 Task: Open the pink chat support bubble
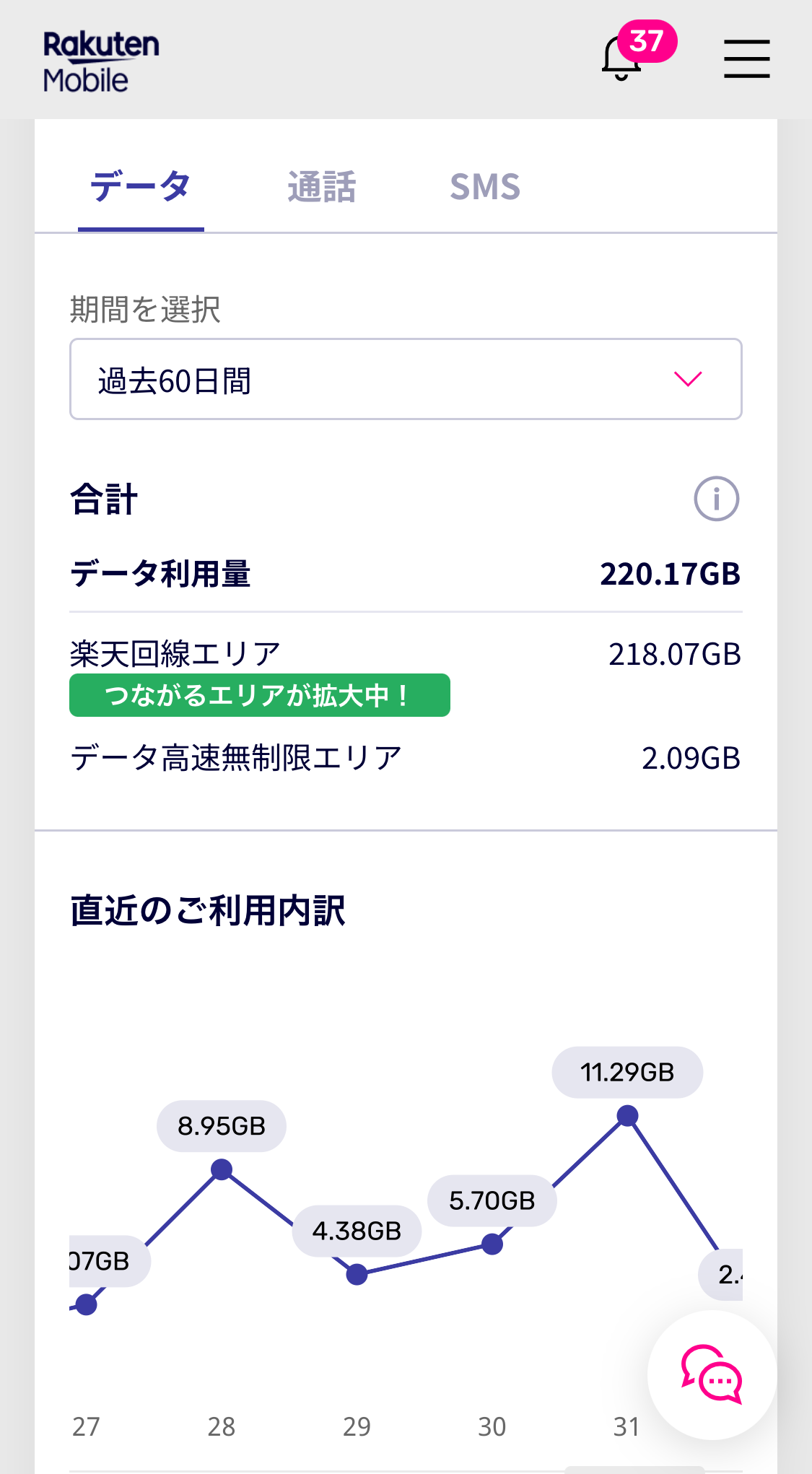pos(712,1374)
